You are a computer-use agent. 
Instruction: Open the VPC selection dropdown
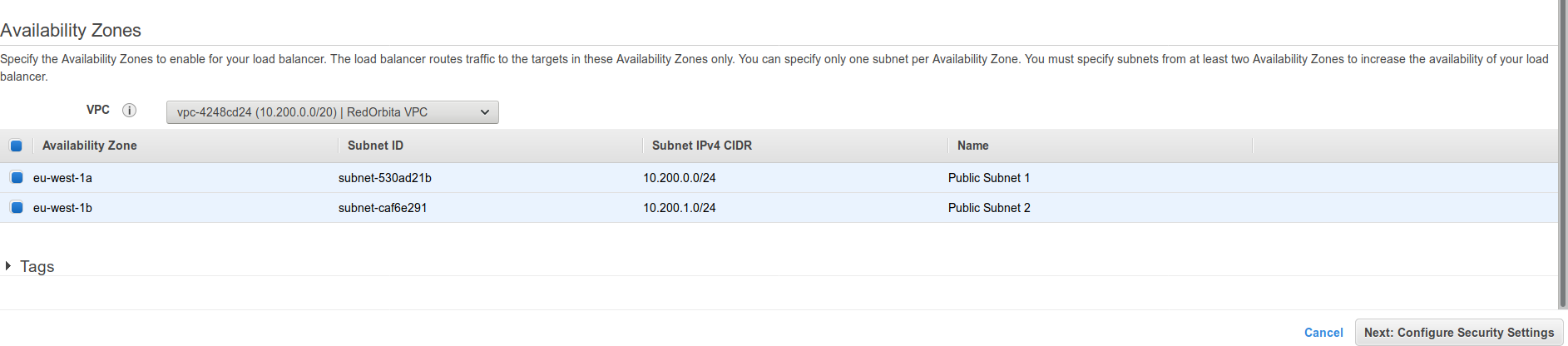point(332,112)
